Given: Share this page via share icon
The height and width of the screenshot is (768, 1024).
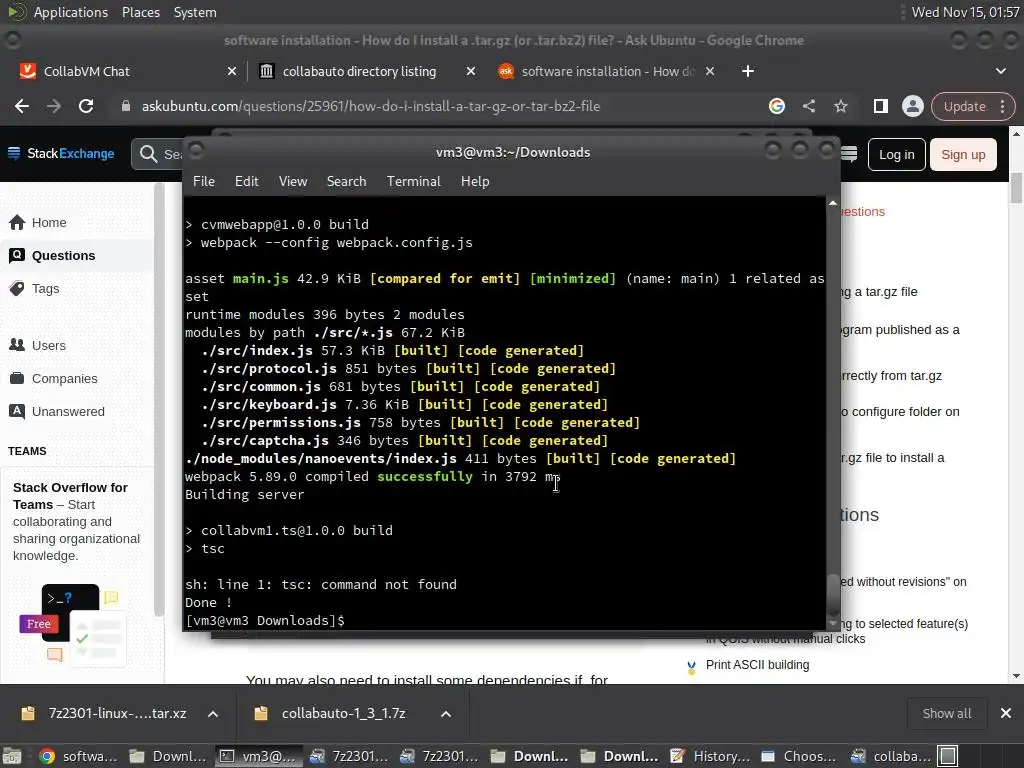Looking at the screenshot, I should [808, 106].
